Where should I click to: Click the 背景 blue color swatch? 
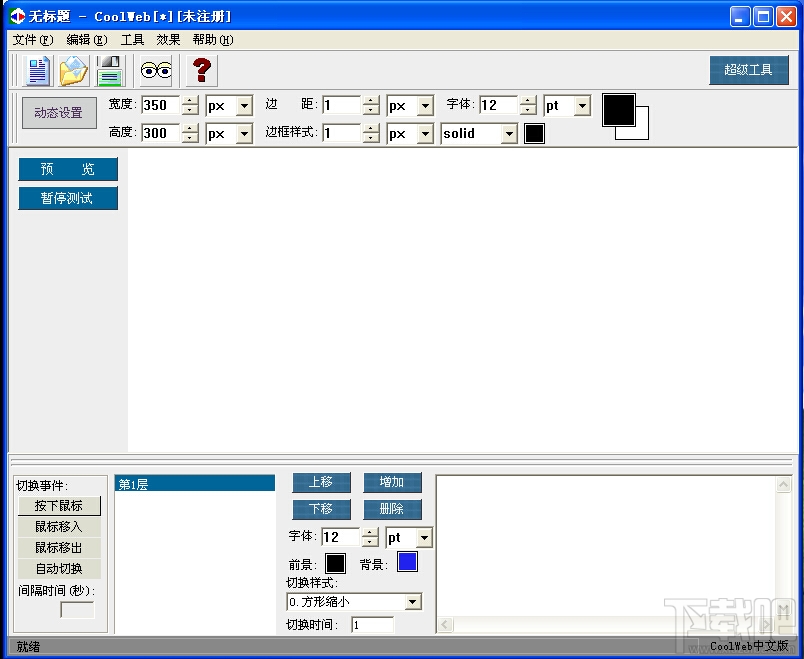click(x=408, y=562)
